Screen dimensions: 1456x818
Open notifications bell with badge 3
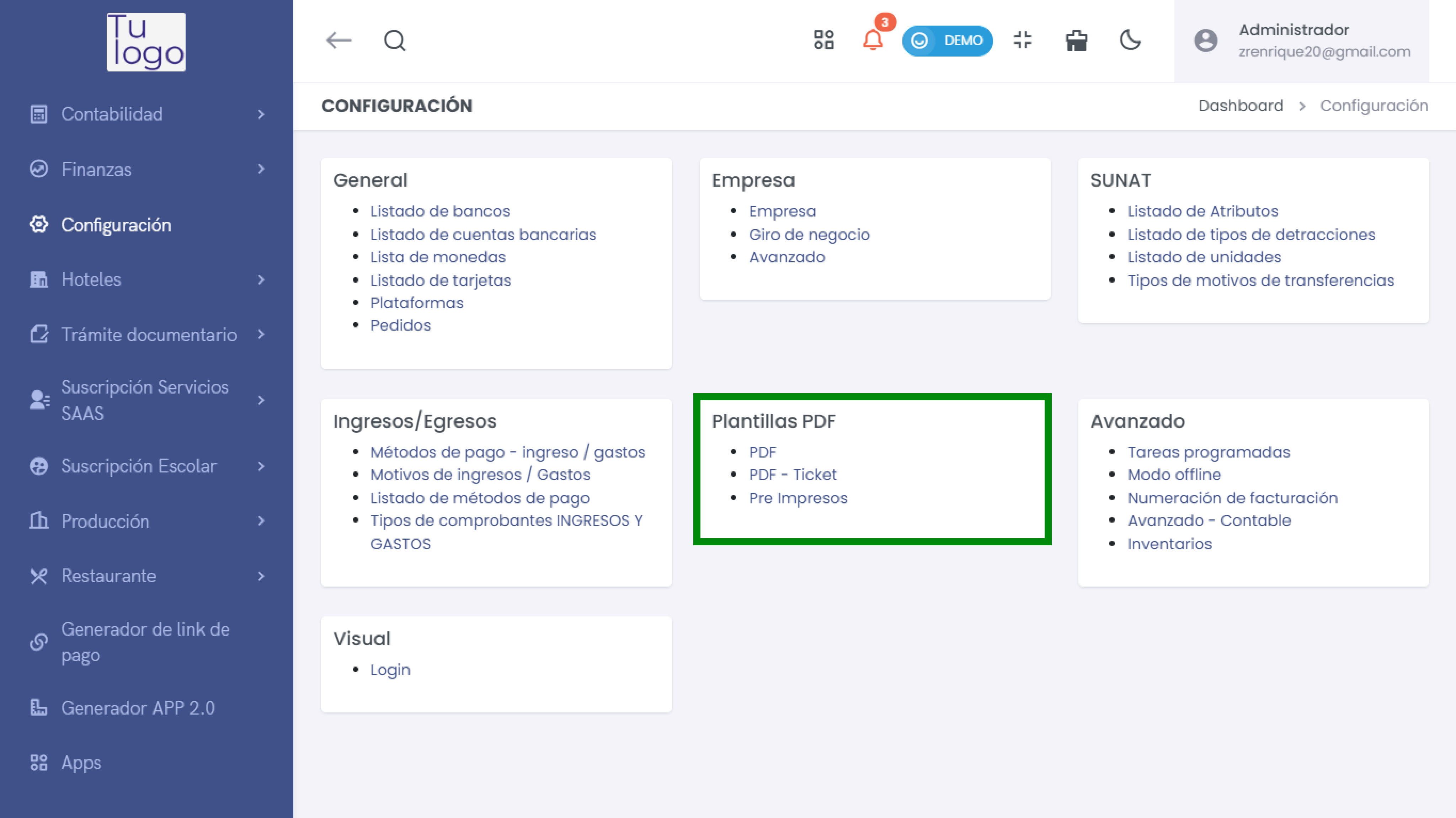click(x=873, y=39)
